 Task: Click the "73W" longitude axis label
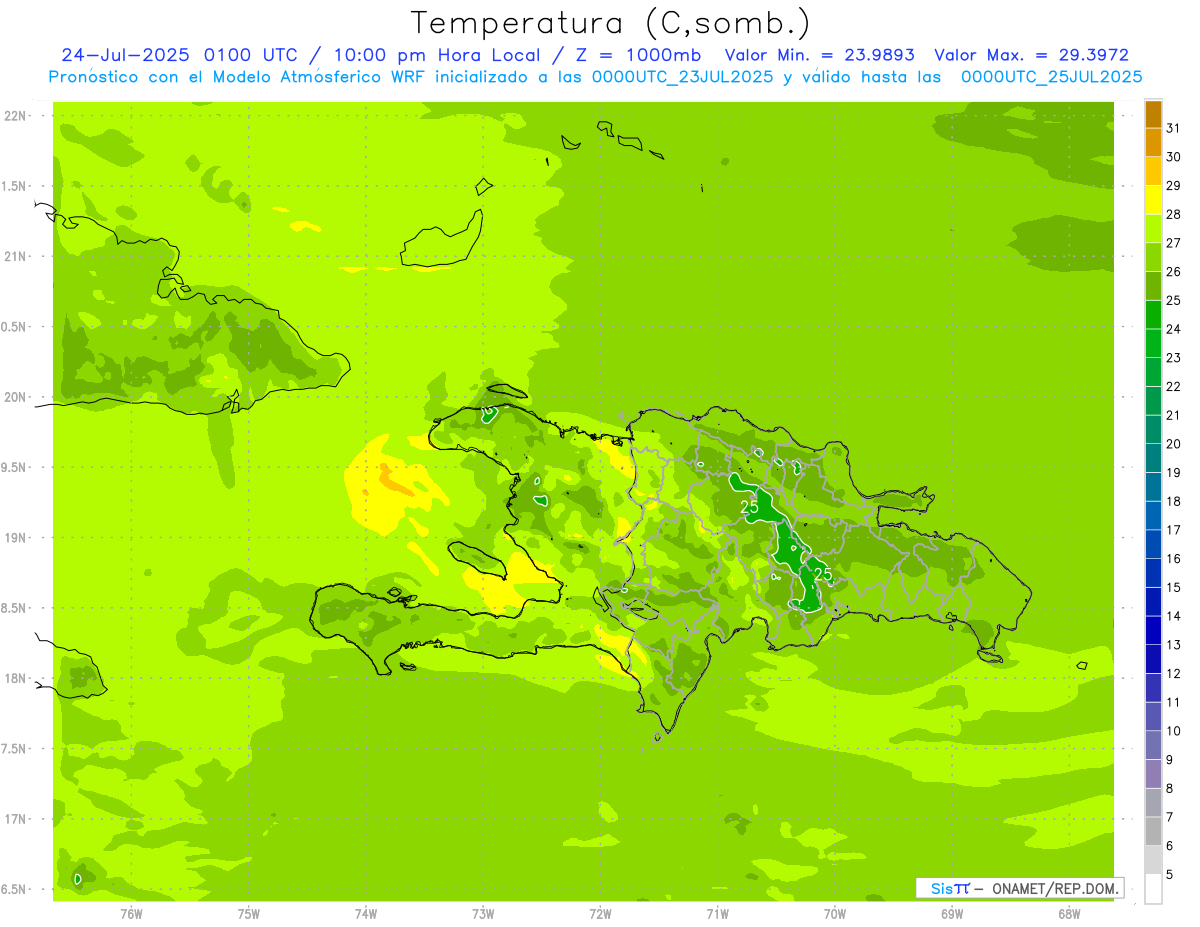click(483, 913)
